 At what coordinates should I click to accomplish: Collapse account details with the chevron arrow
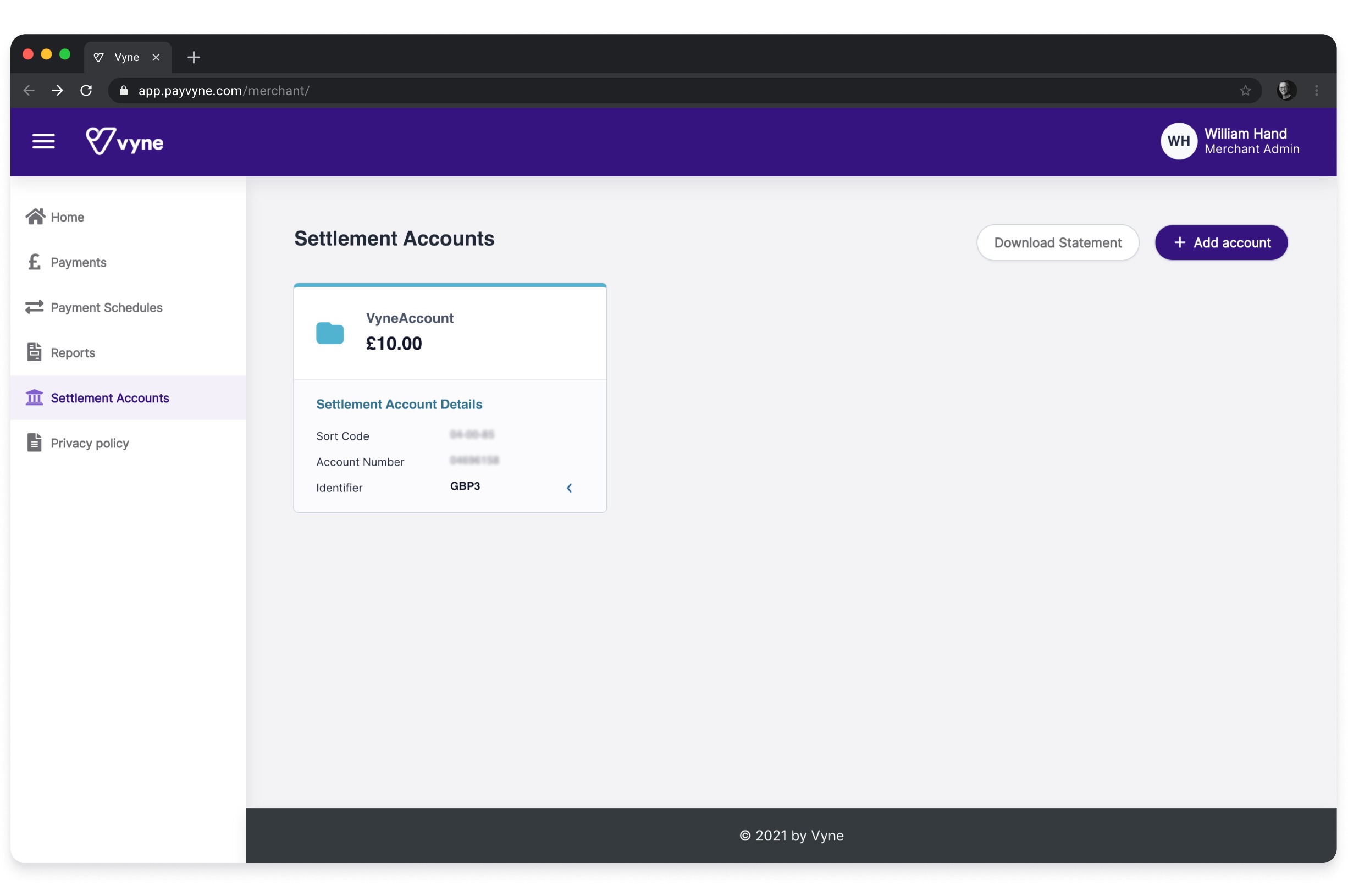click(568, 488)
